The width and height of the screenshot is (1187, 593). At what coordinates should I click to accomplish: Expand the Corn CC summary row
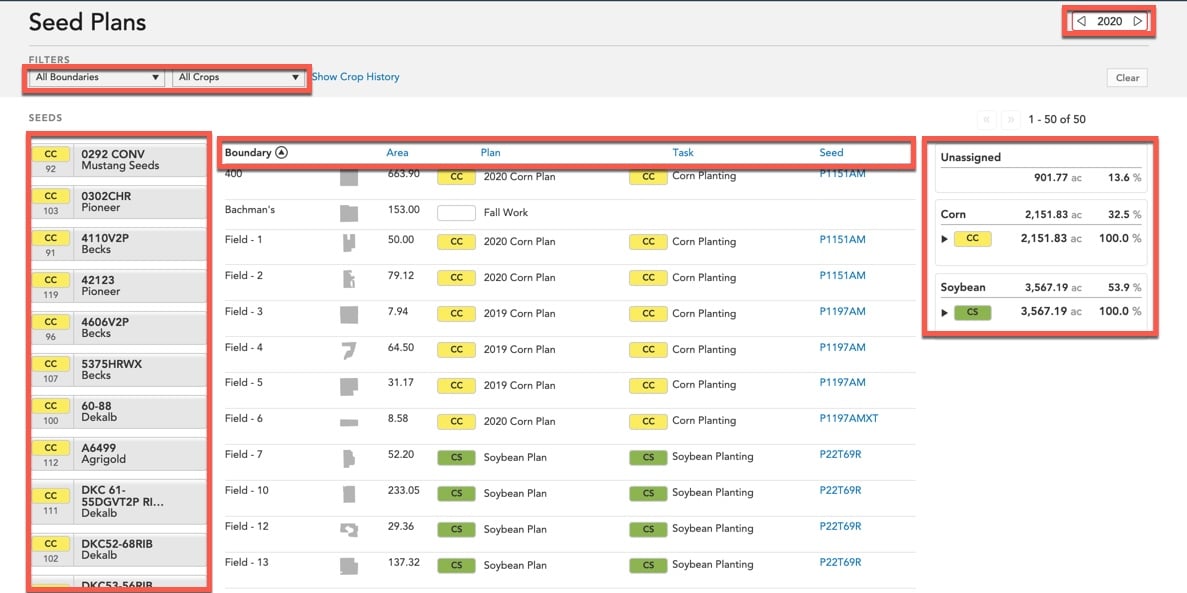pos(946,239)
